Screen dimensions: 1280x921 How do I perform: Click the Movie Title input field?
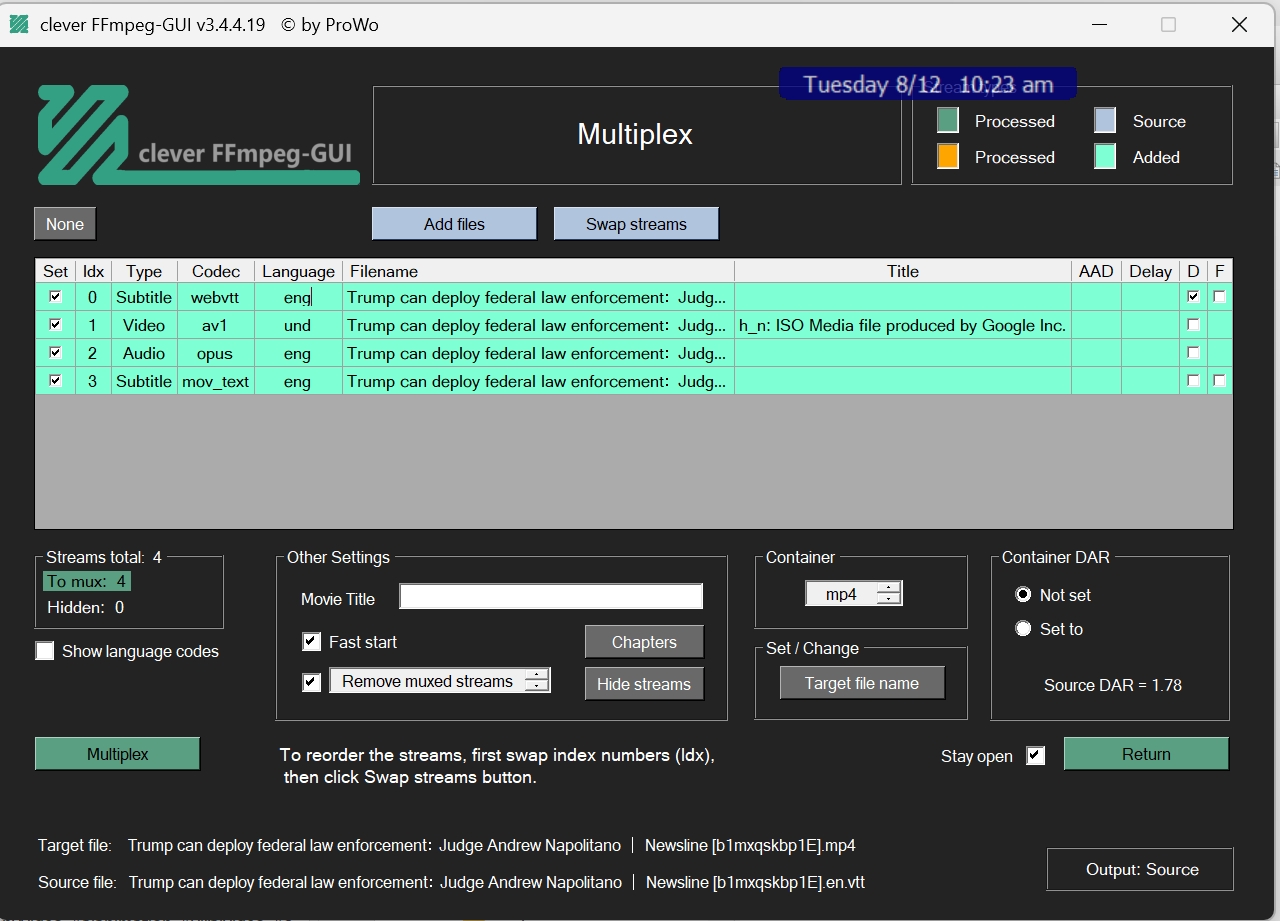pyautogui.click(x=551, y=597)
